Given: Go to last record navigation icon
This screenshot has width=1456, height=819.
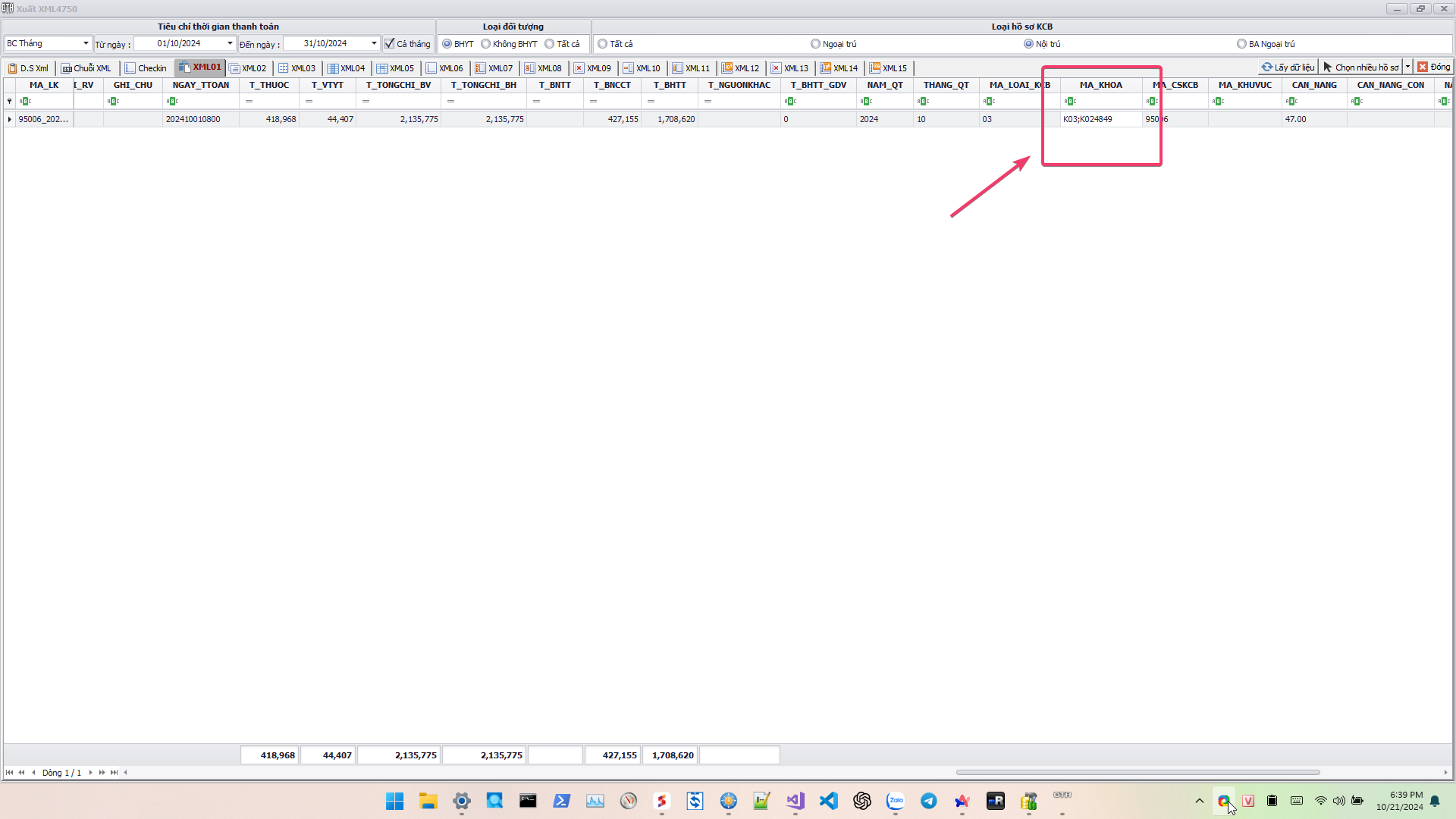Looking at the screenshot, I should point(114,773).
